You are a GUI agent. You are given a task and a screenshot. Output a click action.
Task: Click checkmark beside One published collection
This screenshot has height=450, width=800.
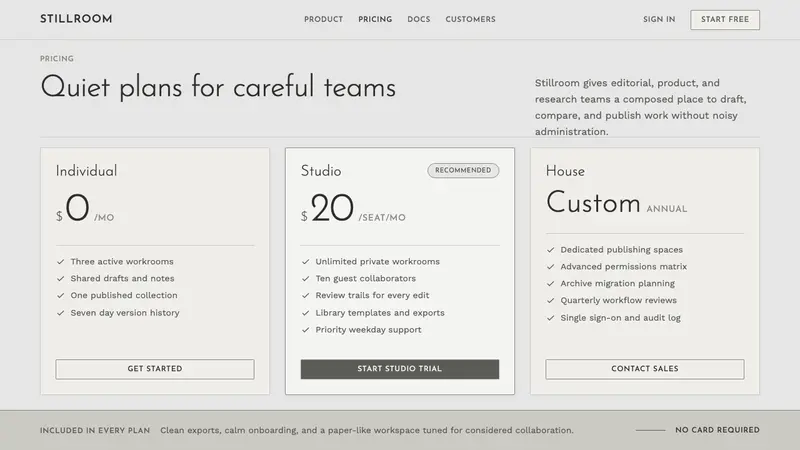(x=61, y=295)
